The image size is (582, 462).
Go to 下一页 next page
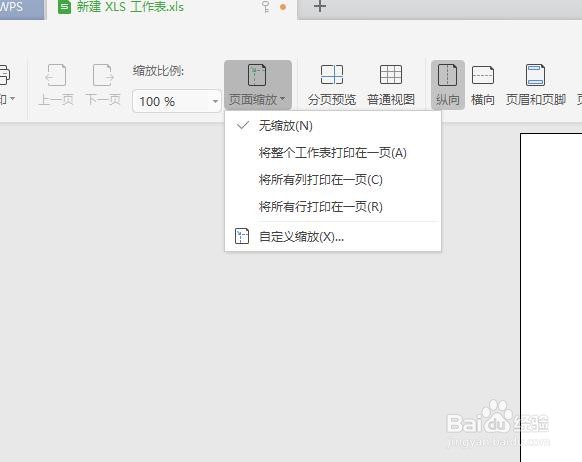coord(103,85)
